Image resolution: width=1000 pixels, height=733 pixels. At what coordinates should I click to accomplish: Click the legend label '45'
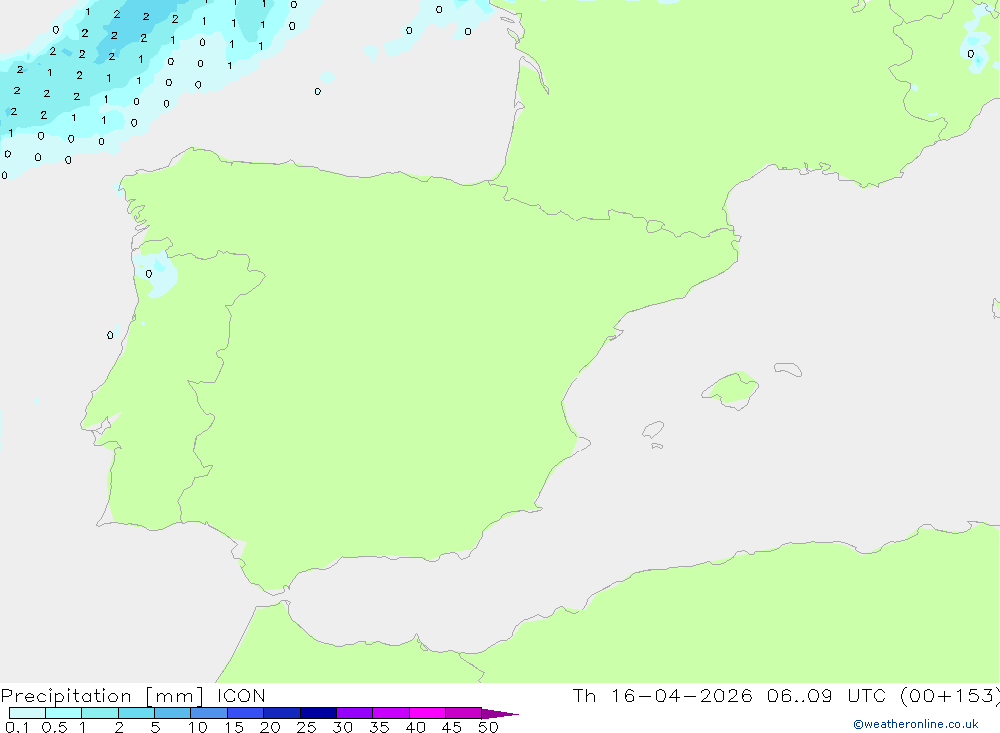[x=452, y=727]
